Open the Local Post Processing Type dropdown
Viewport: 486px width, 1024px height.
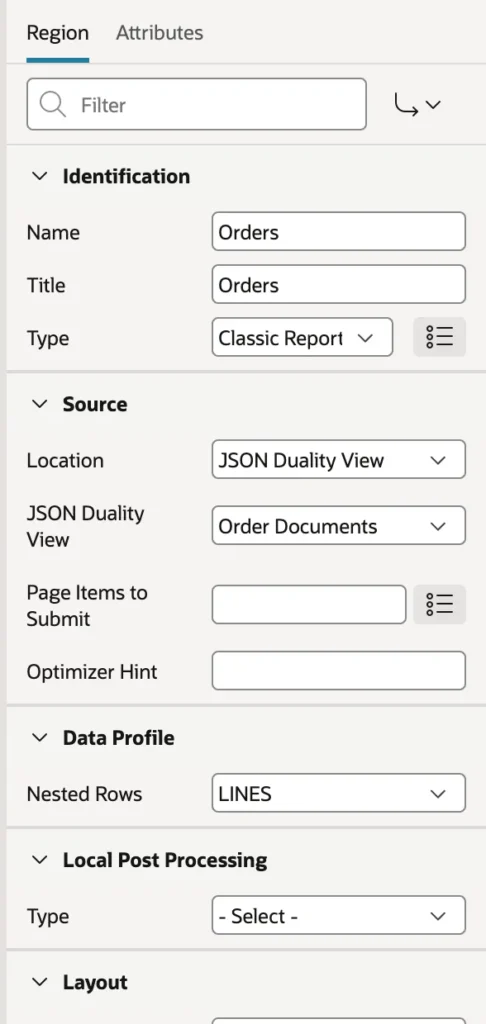click(x=338, y=916)
